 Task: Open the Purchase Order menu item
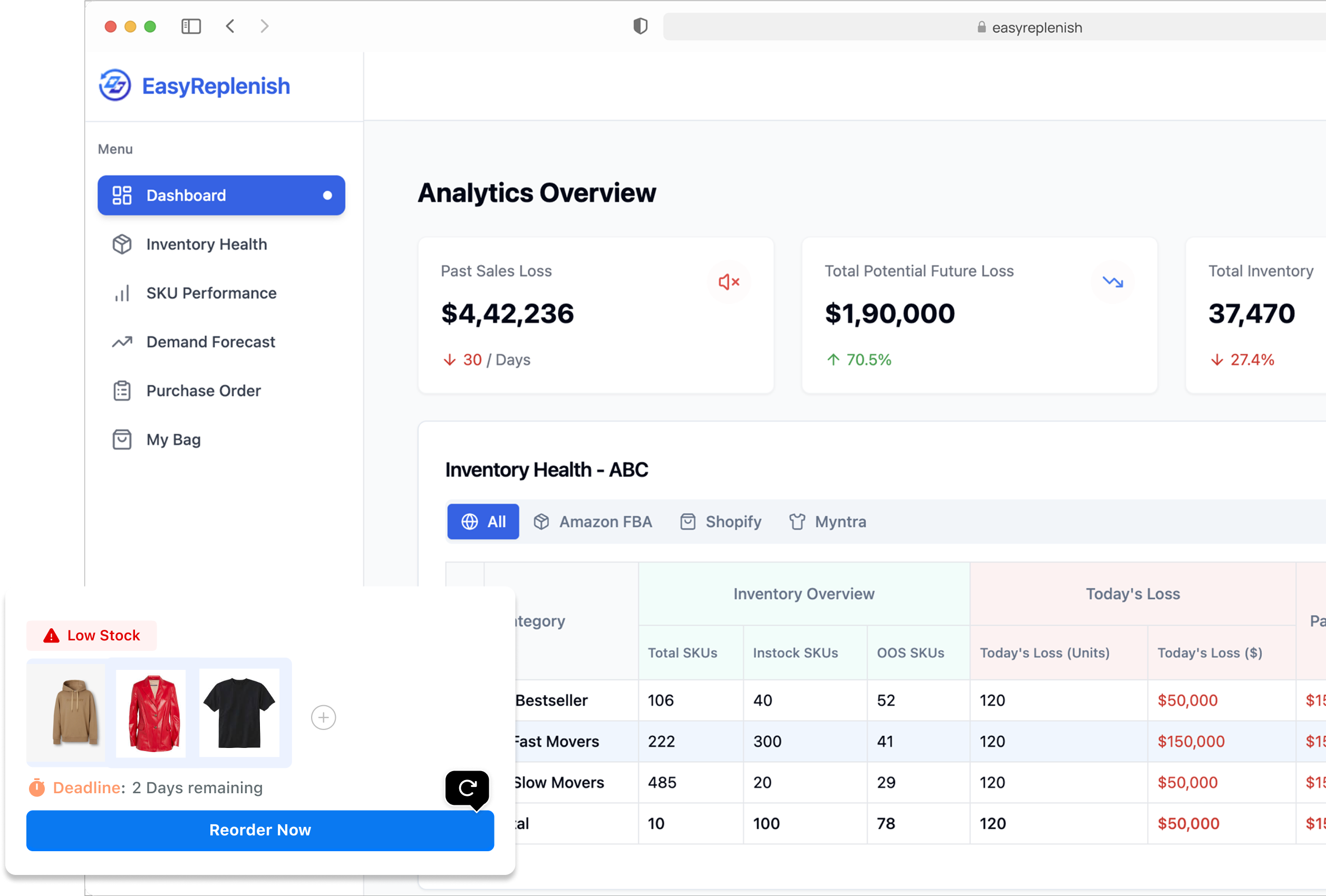pos(203,391)
